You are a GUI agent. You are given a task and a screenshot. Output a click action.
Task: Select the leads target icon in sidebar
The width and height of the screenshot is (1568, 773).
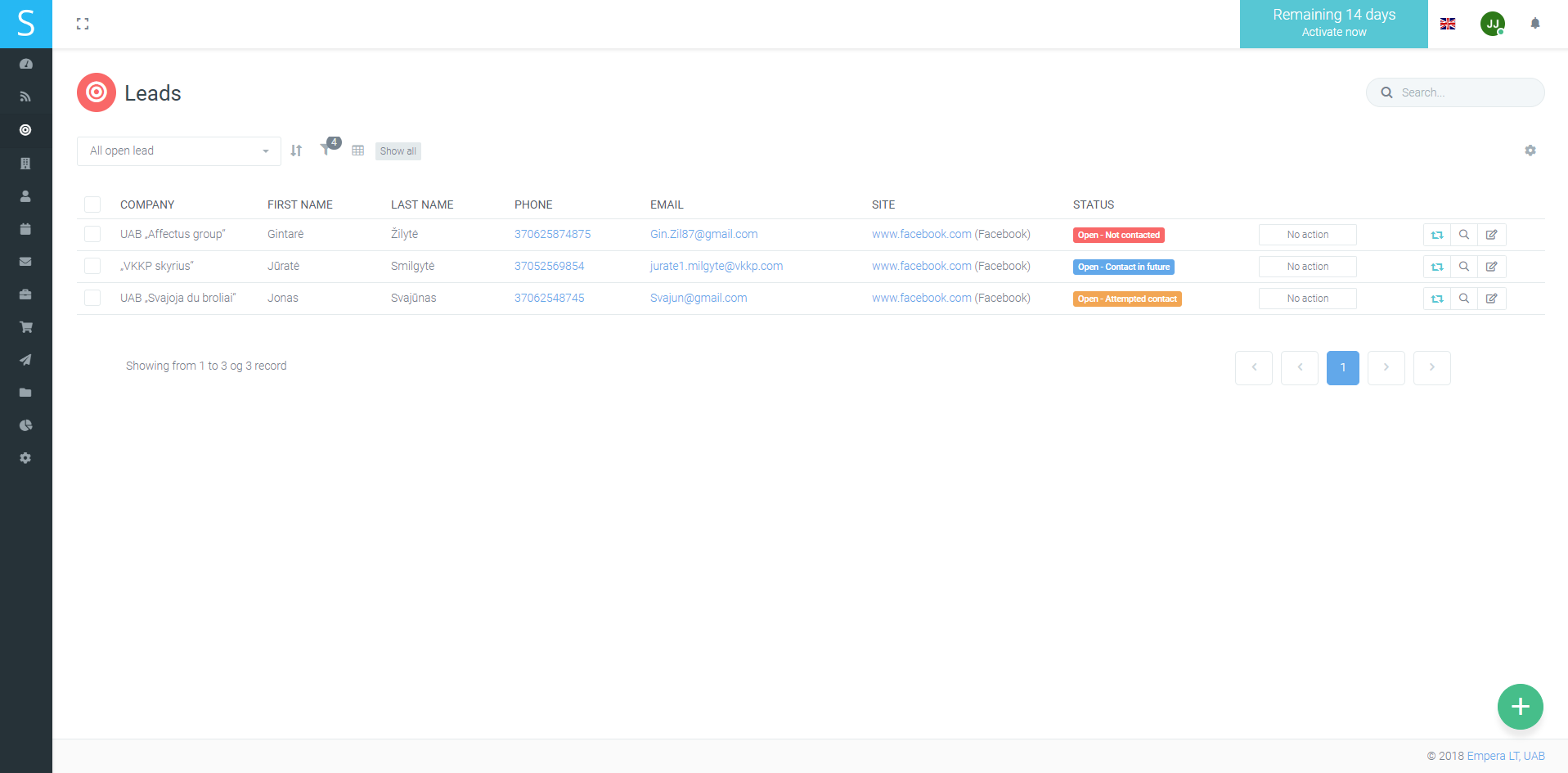[x=25, y=130]
